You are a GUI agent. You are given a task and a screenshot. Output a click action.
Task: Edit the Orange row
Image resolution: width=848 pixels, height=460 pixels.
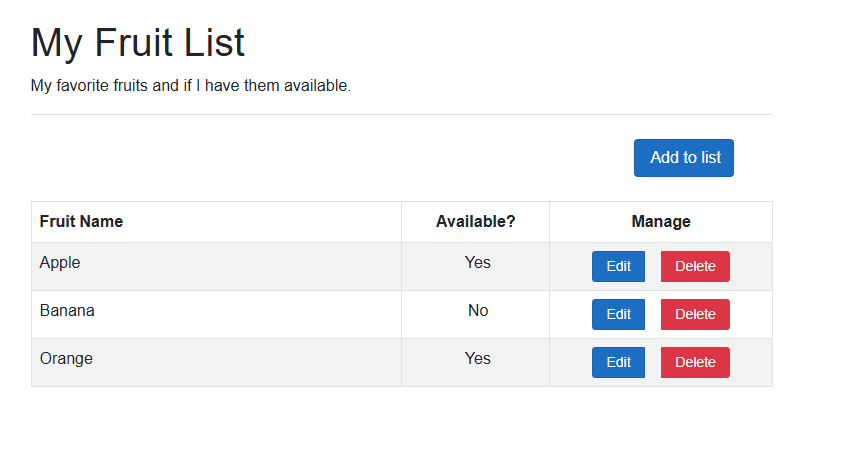(618, 362)
